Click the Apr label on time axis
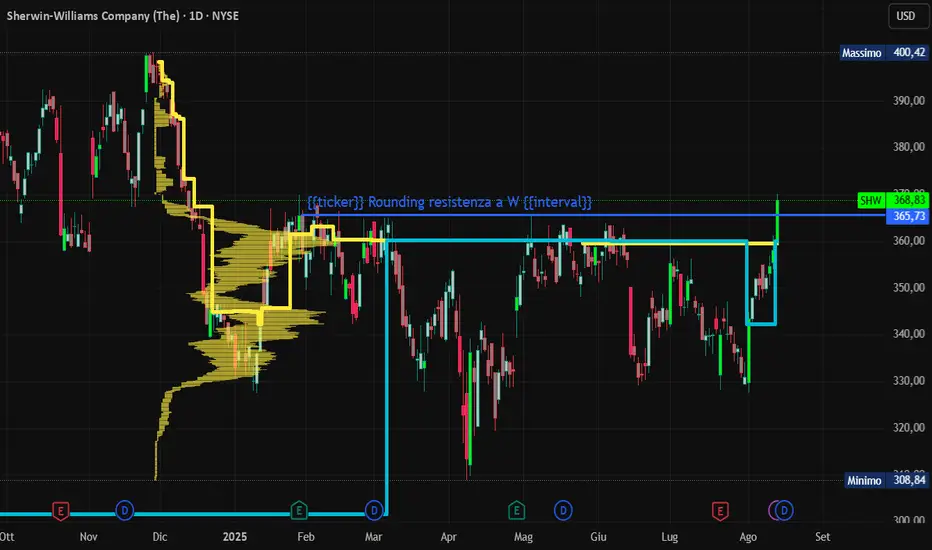 [x=449, y=537]
